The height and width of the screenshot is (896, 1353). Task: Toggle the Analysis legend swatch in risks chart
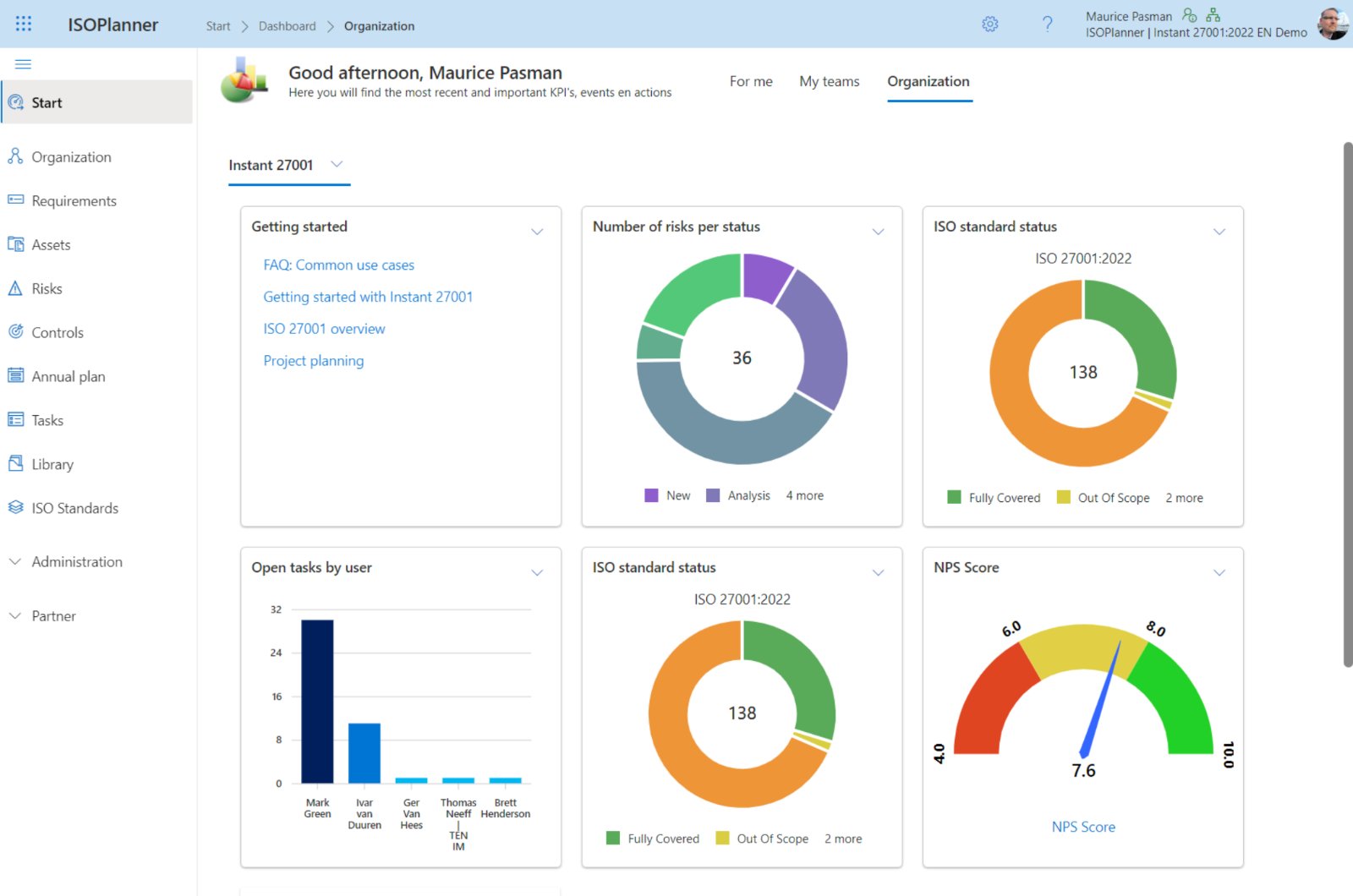coord(713,495)
